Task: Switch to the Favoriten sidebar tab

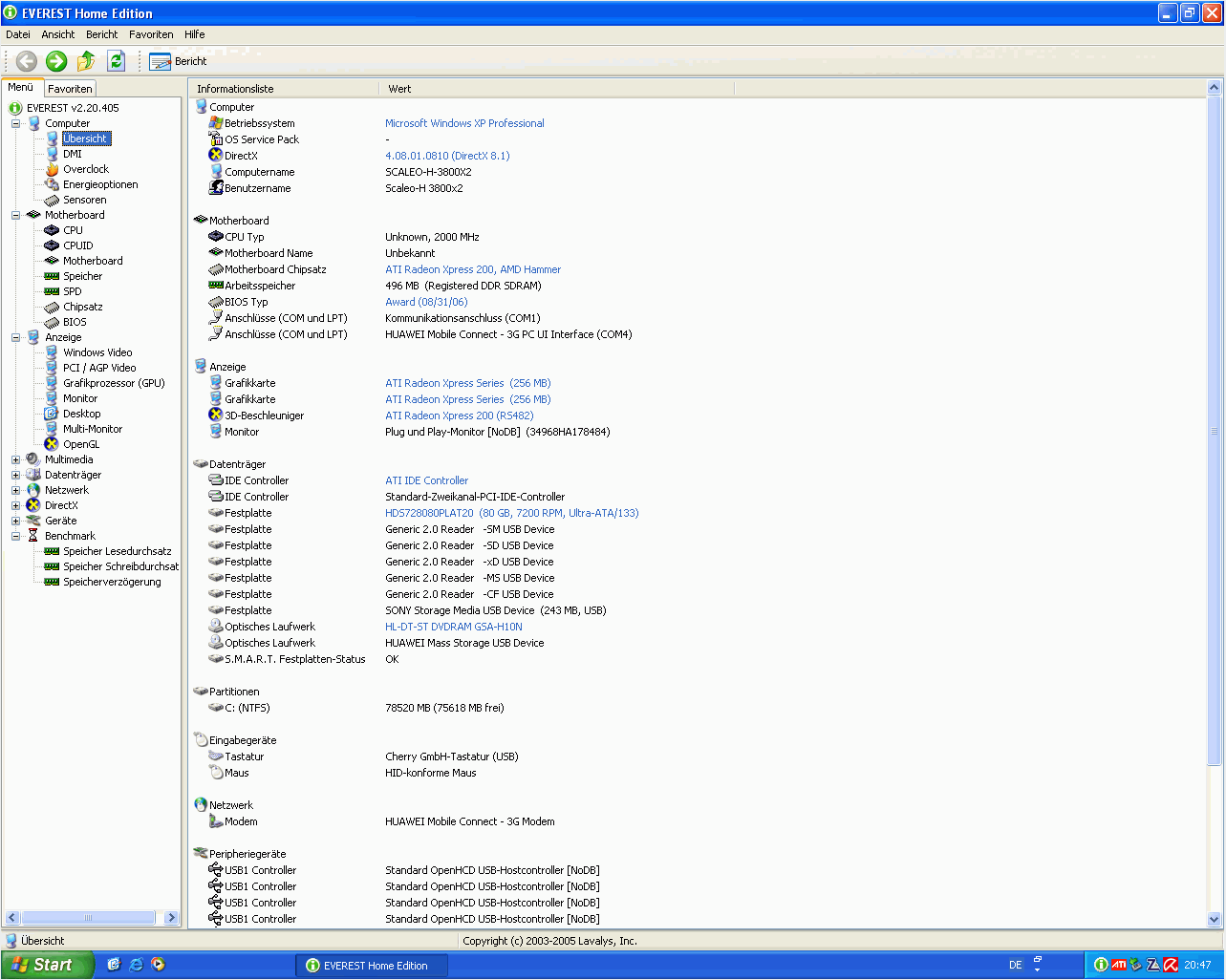Action: (70, 89)
